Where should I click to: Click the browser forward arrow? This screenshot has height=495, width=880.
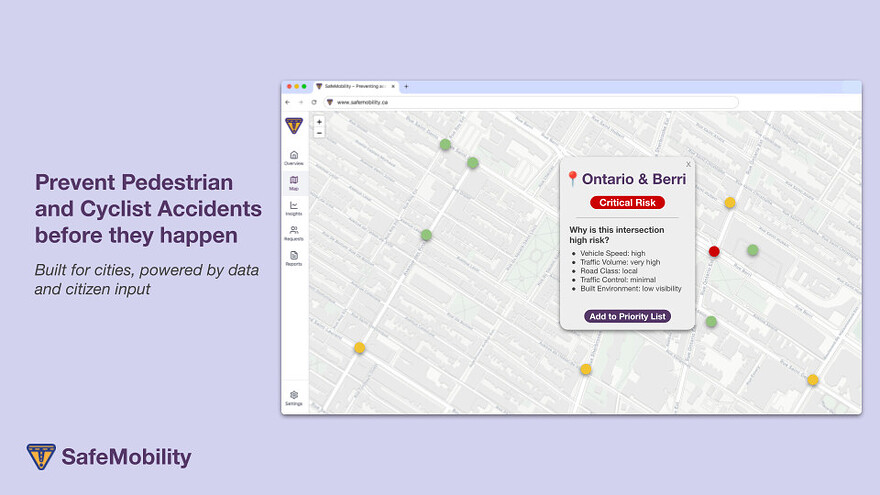pos(300,102)
